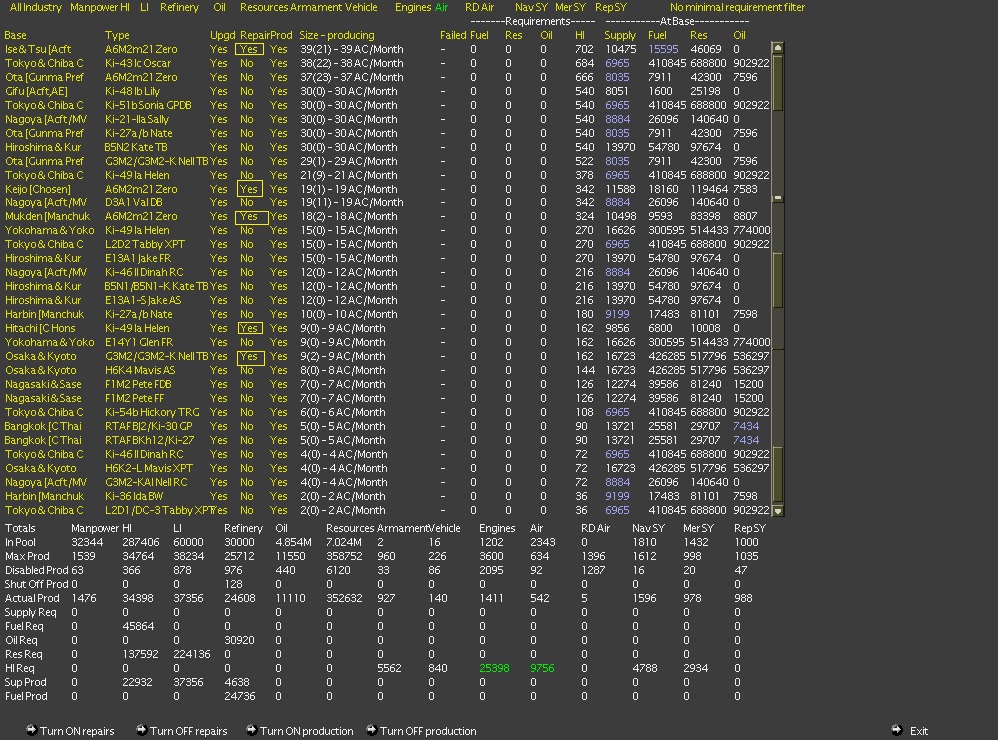This screenshot has width=998, height=740.
Task: Click the 'RTAF BKh12/Ki-27' aircraft type
Action: (x=150, y=440)
